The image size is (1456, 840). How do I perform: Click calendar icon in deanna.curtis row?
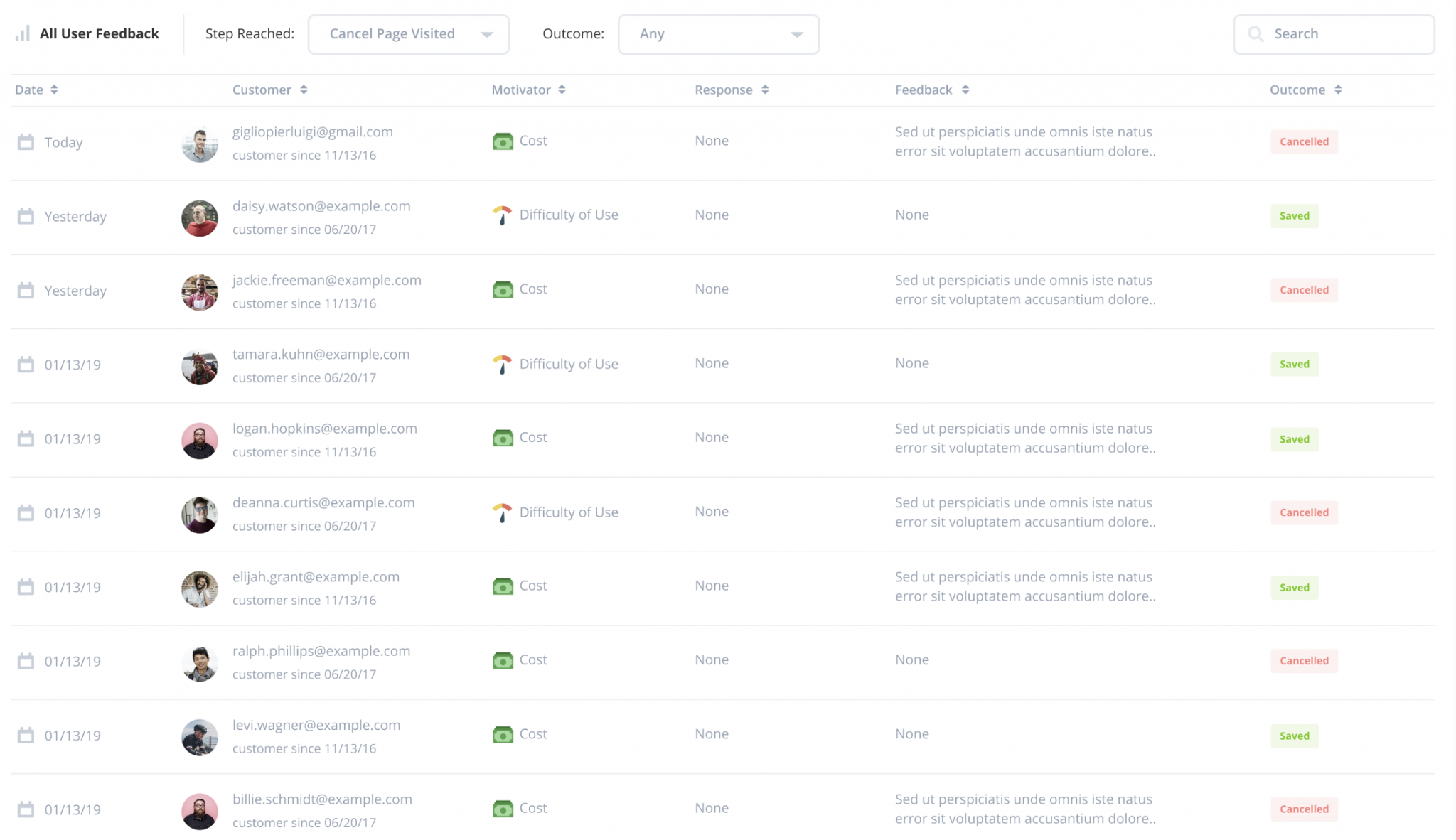point(26,513)
